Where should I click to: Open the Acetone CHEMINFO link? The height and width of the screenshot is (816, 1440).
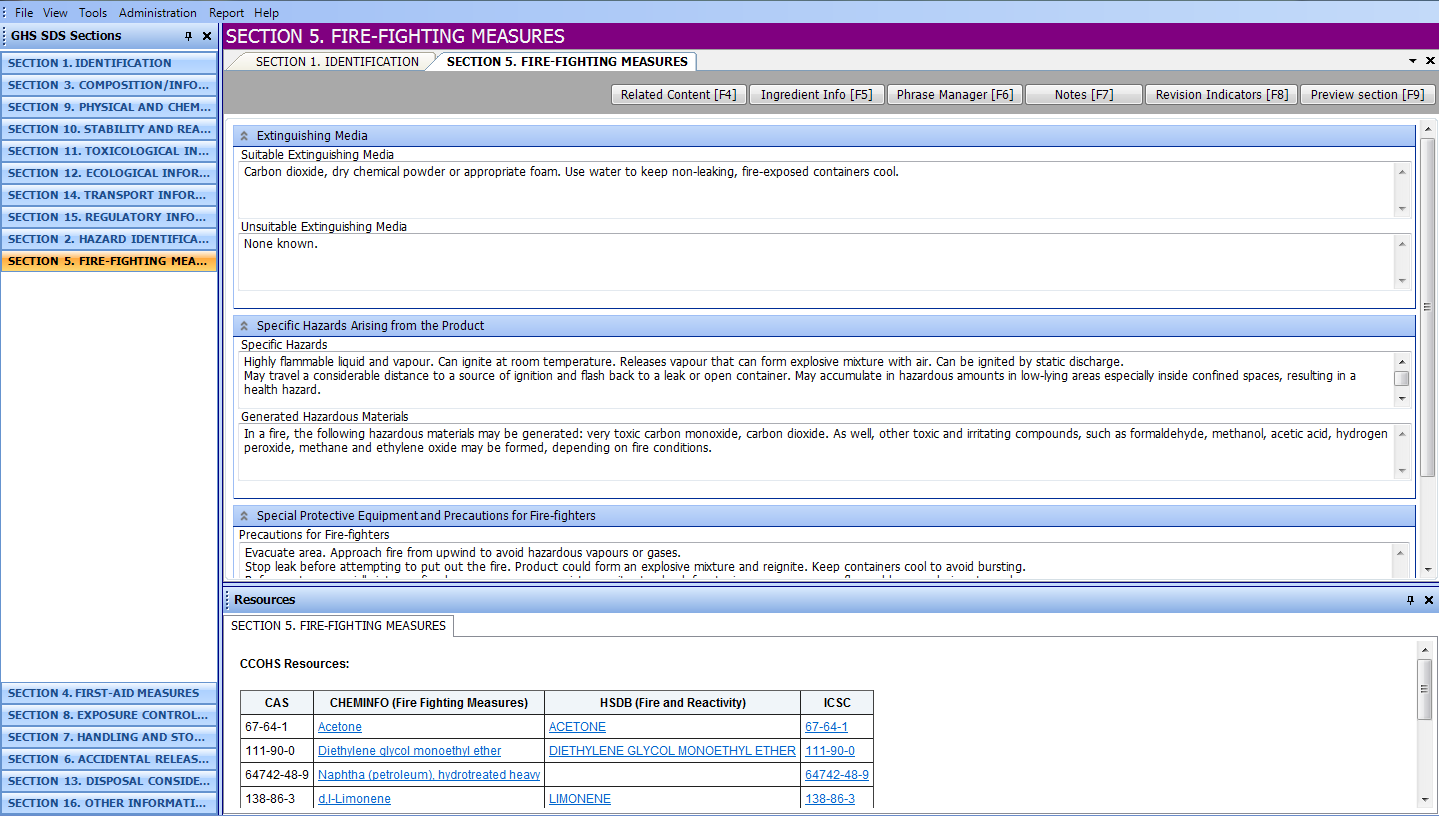tap(340, 727)
